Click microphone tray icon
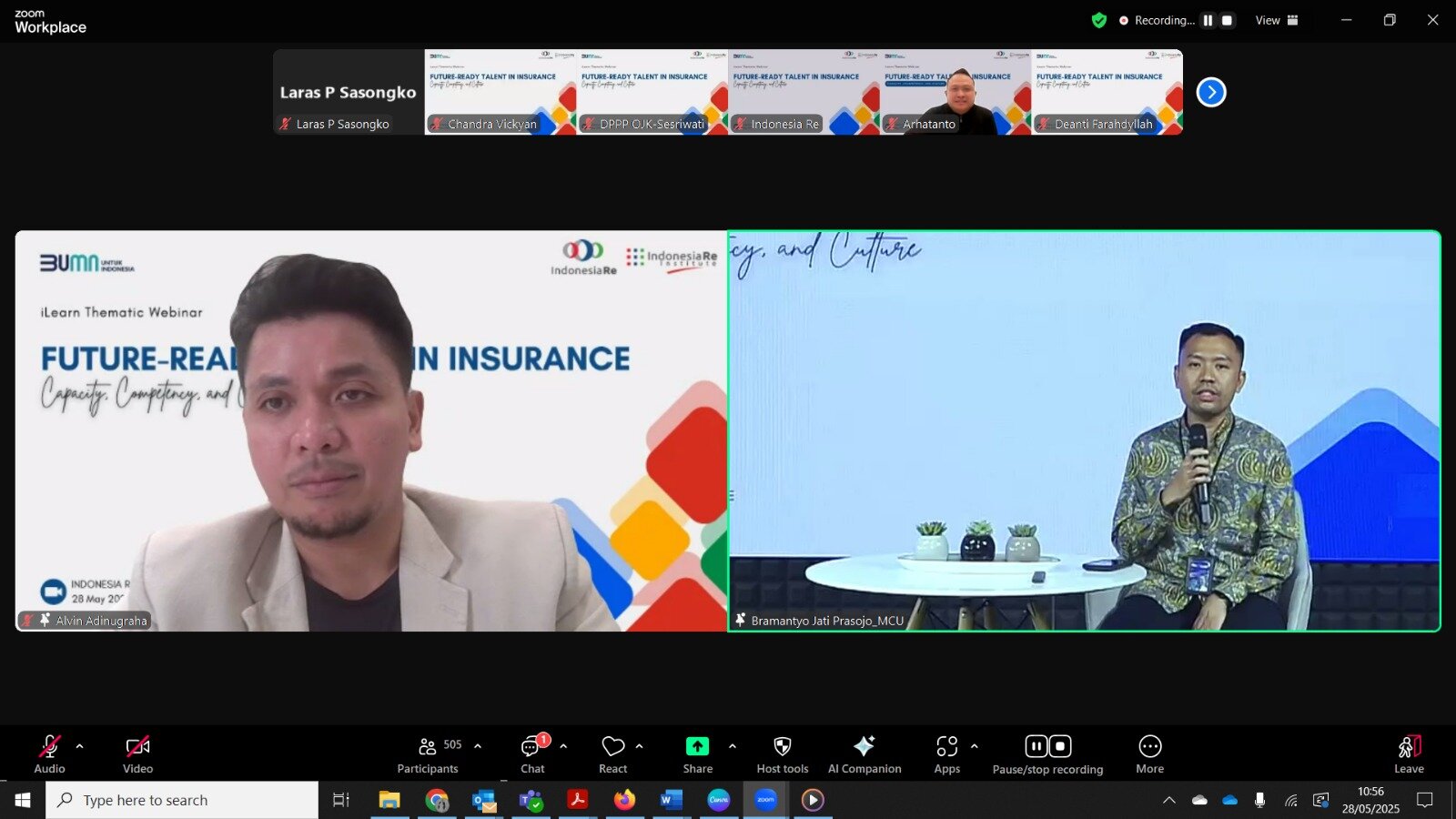This screenshot has height=819, width=1456. [x=1260, y=800]
